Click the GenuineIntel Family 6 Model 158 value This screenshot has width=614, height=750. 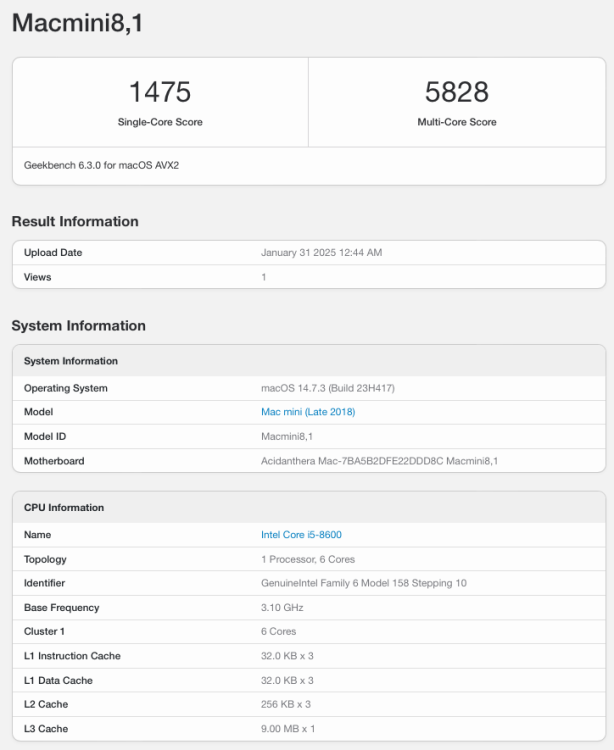364,583
